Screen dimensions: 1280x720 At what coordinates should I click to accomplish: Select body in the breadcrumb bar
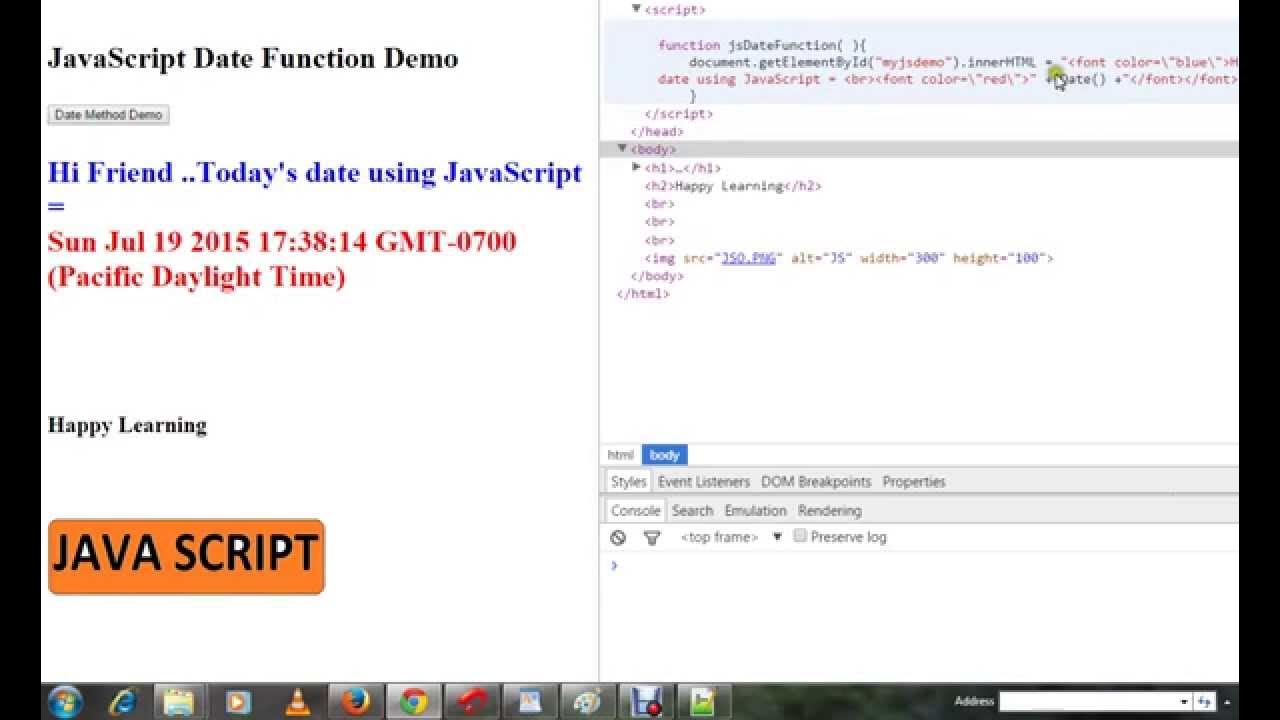(664, 455)
